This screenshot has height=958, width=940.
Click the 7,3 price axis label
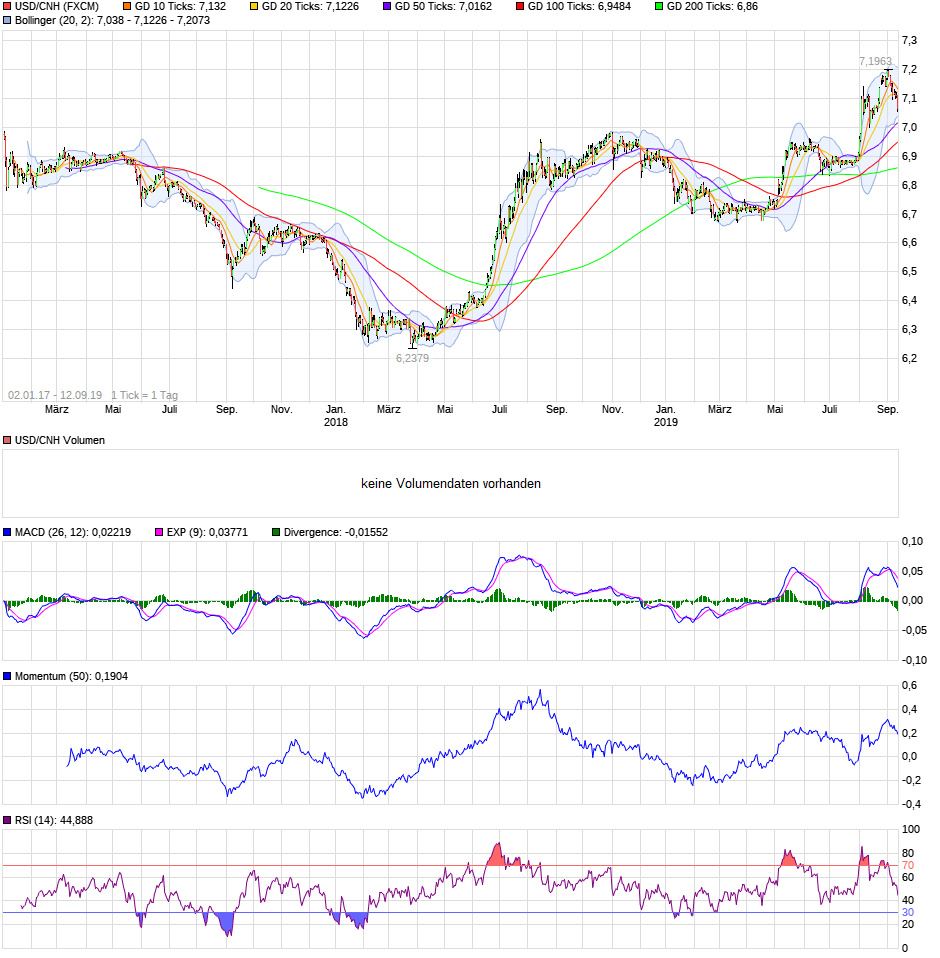click(909, 41)
